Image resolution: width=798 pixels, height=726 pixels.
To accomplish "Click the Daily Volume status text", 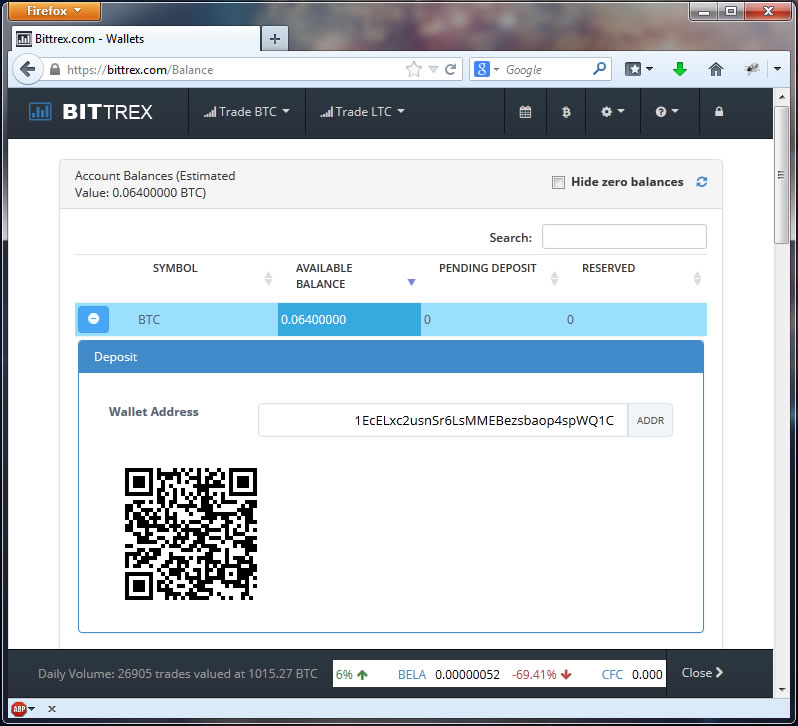I will [x=178, y=674].
